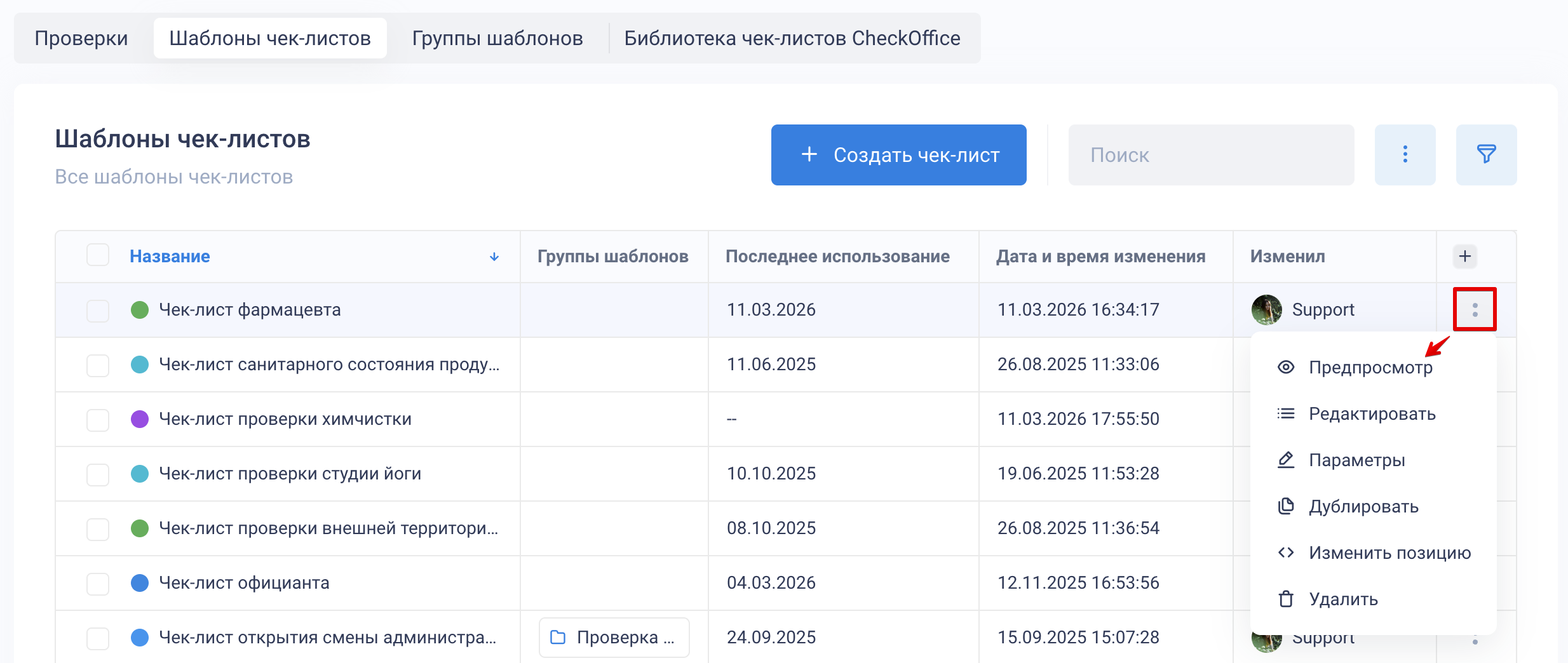
Task: Click the Создать чек-лист button
Action: tap(898, 155)
